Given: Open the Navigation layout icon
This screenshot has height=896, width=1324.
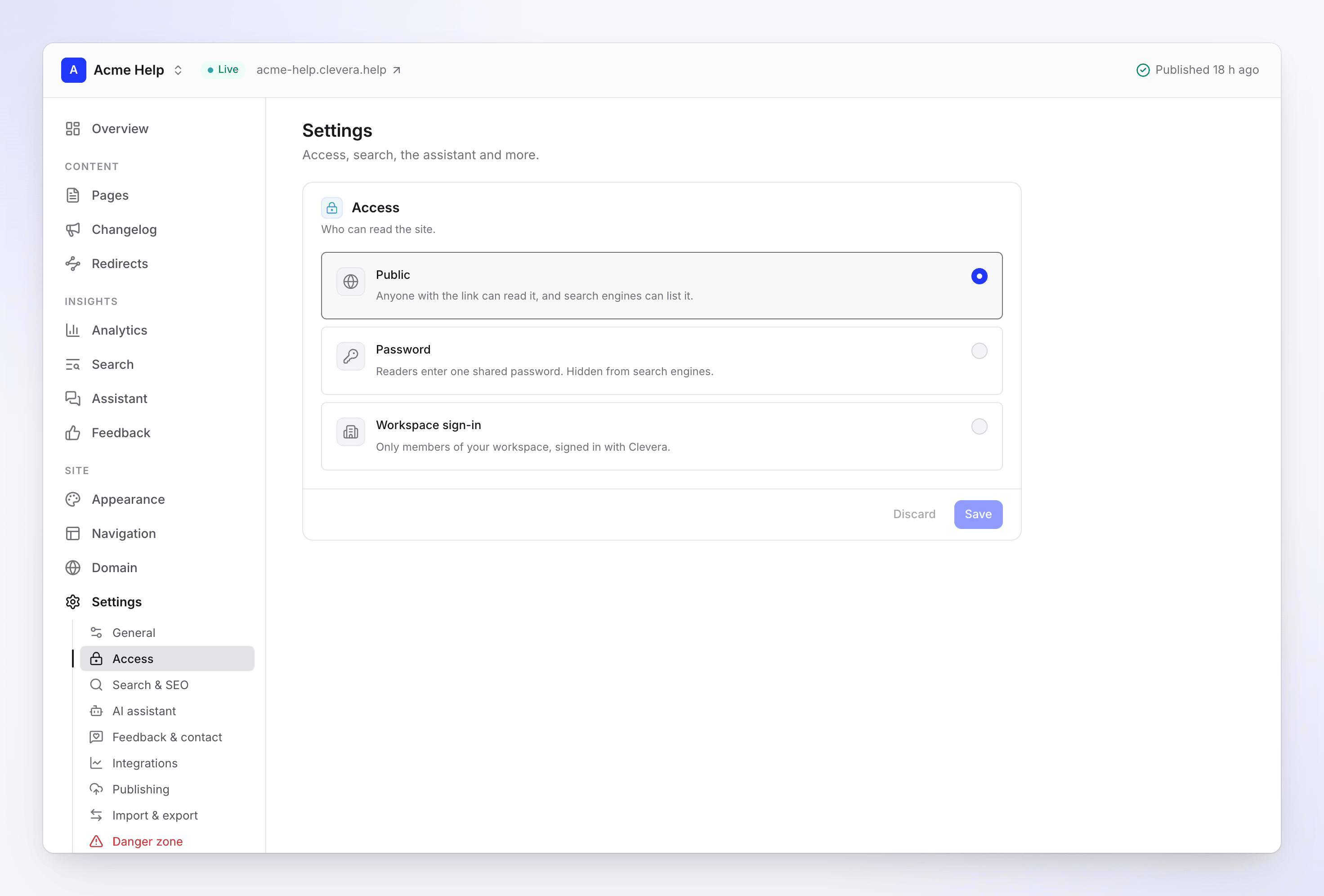Looking at the screenshot, I should 73,534.
